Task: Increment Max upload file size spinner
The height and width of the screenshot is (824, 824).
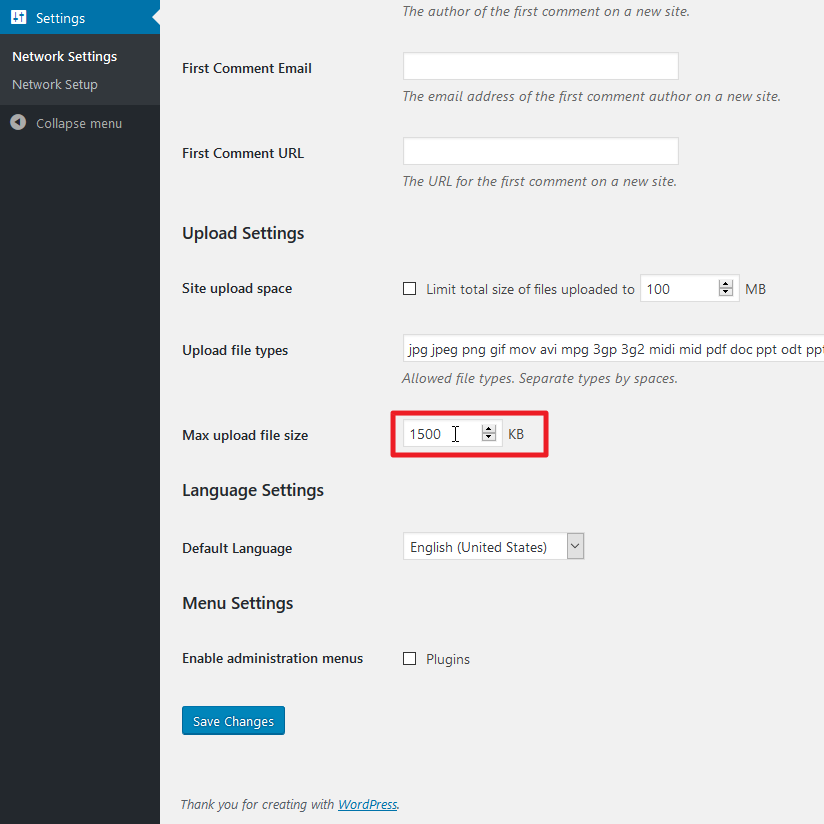Action: coord(489,429)
